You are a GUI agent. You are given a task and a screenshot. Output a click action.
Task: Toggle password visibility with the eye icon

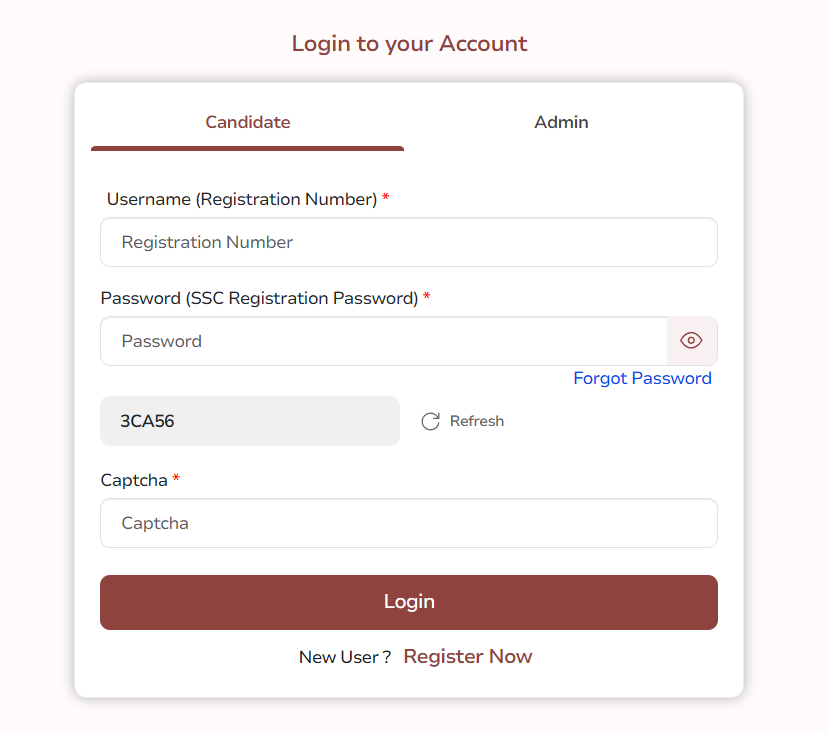pos(691,341)
